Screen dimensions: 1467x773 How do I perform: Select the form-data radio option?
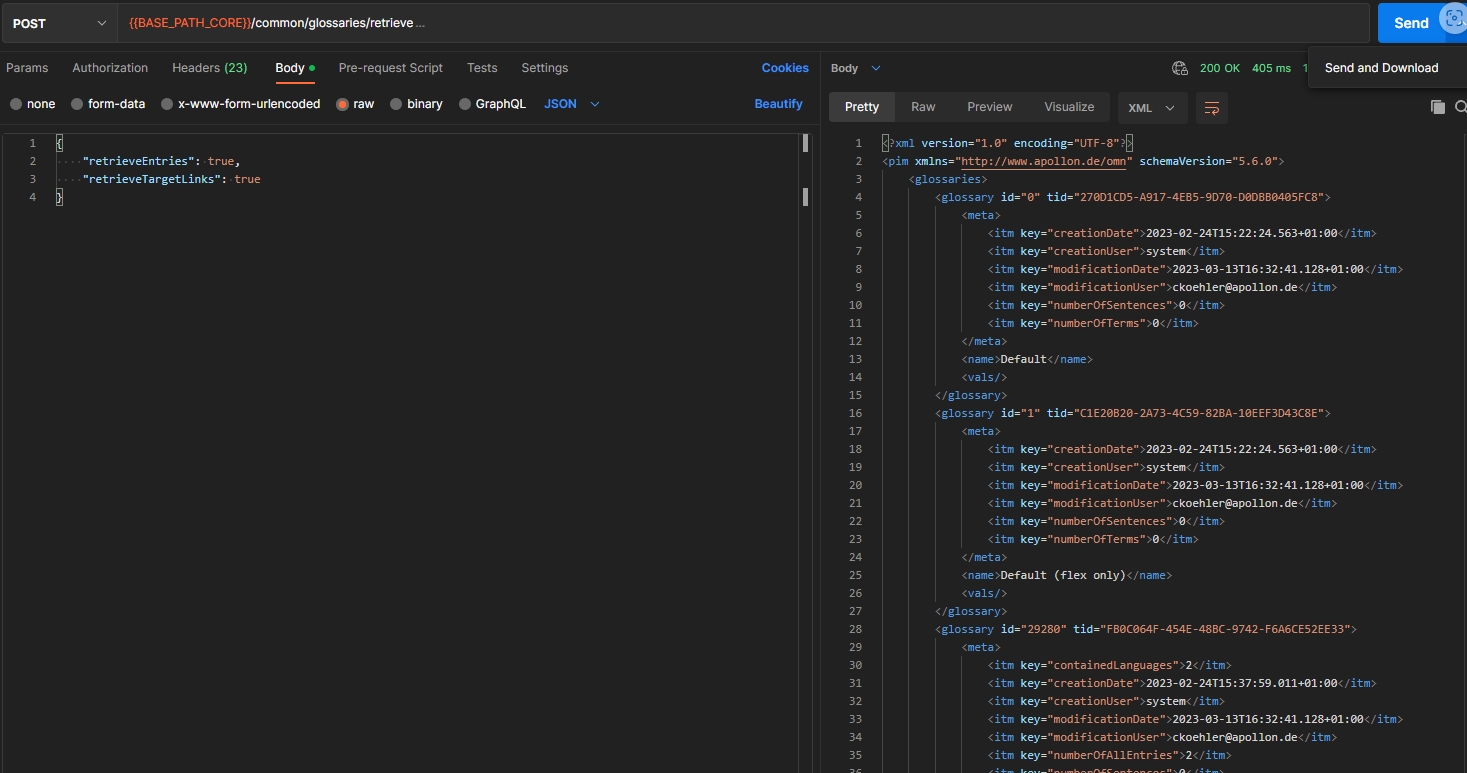coord(77,104)
